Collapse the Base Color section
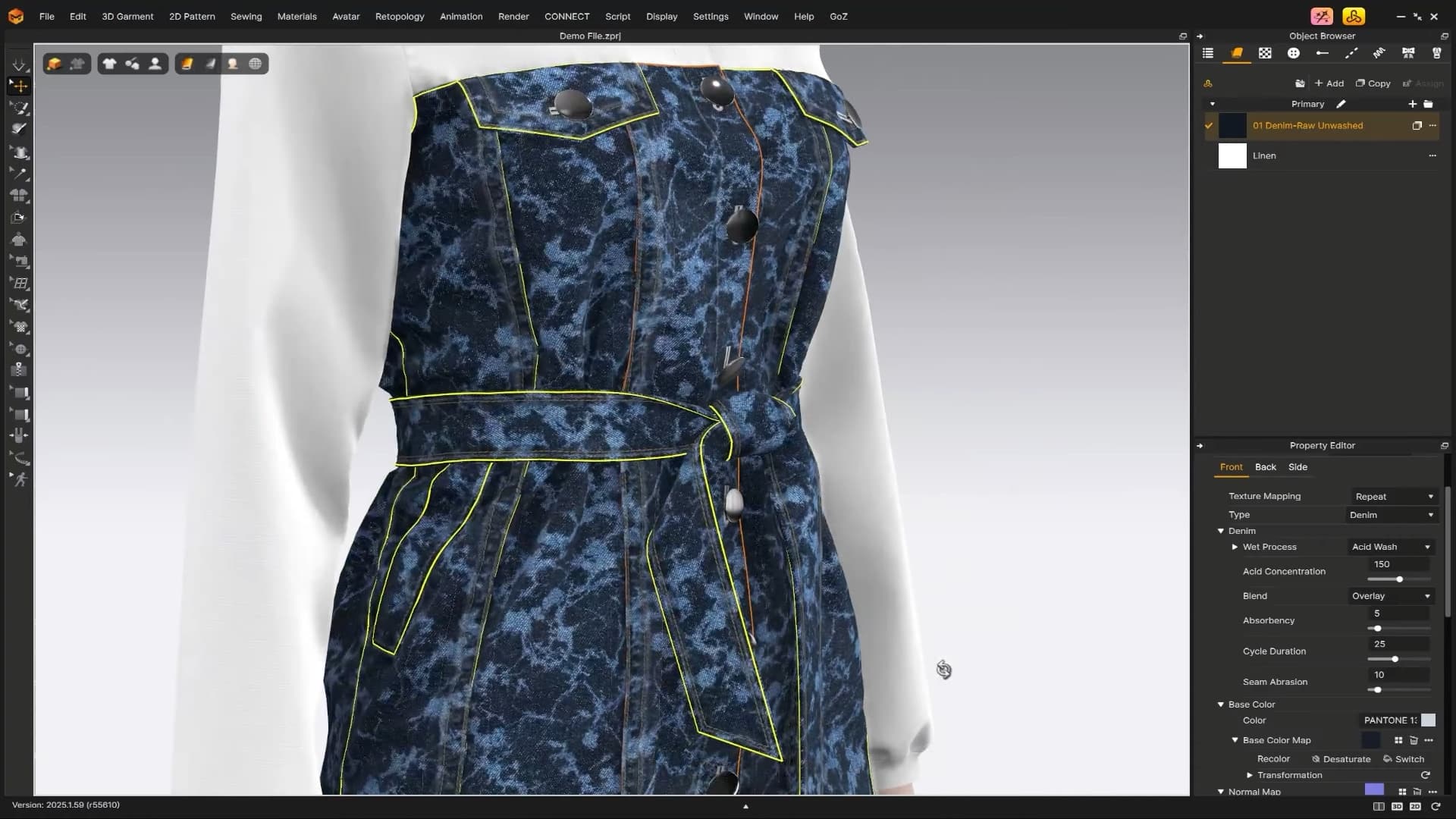 [x=1221, y=704]
